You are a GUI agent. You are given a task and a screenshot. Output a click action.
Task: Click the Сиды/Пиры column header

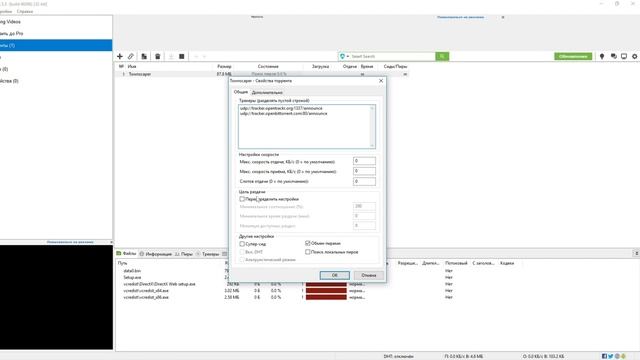point(395,66)
